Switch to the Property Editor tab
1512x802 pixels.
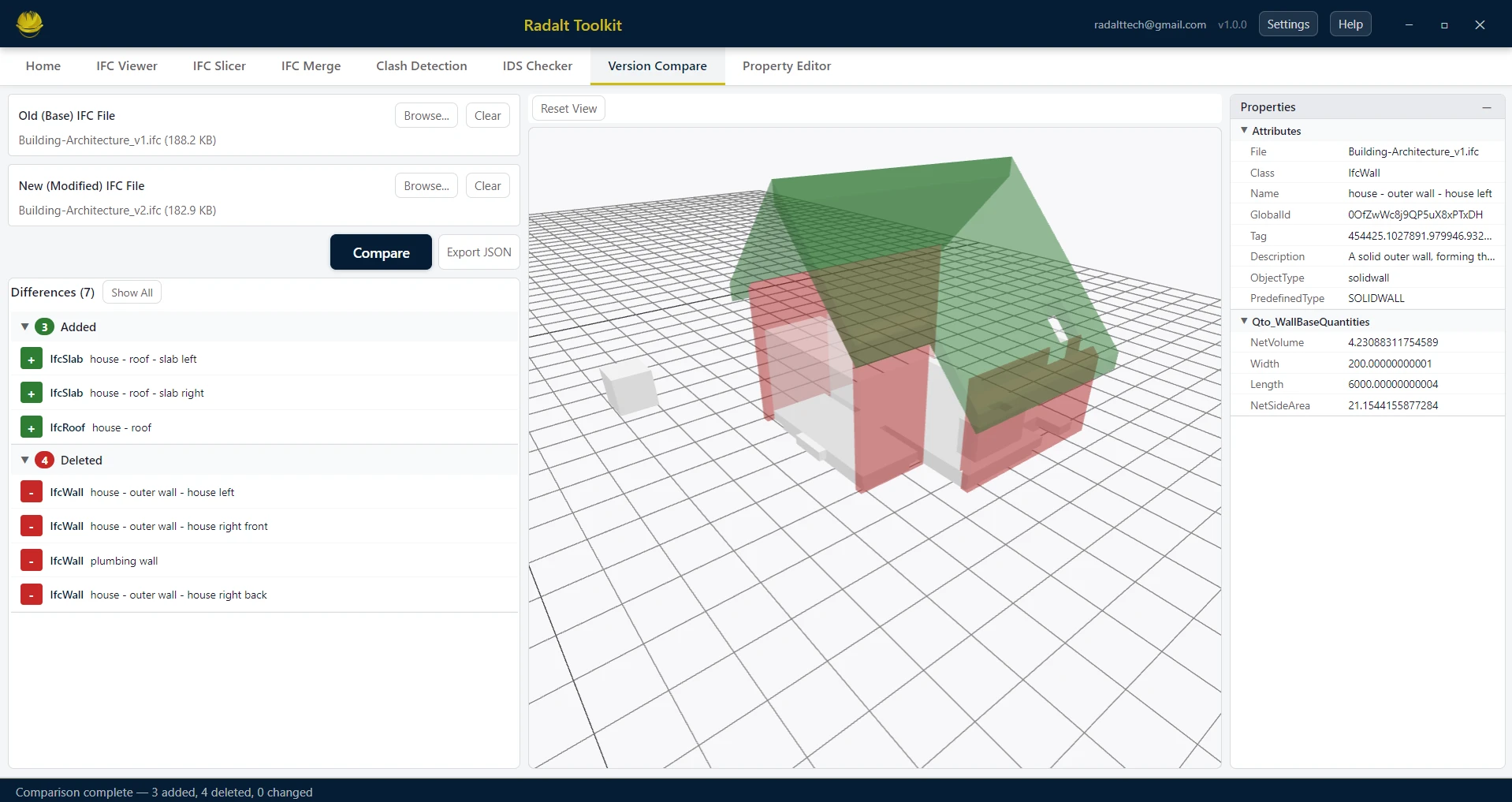[786, 66]
